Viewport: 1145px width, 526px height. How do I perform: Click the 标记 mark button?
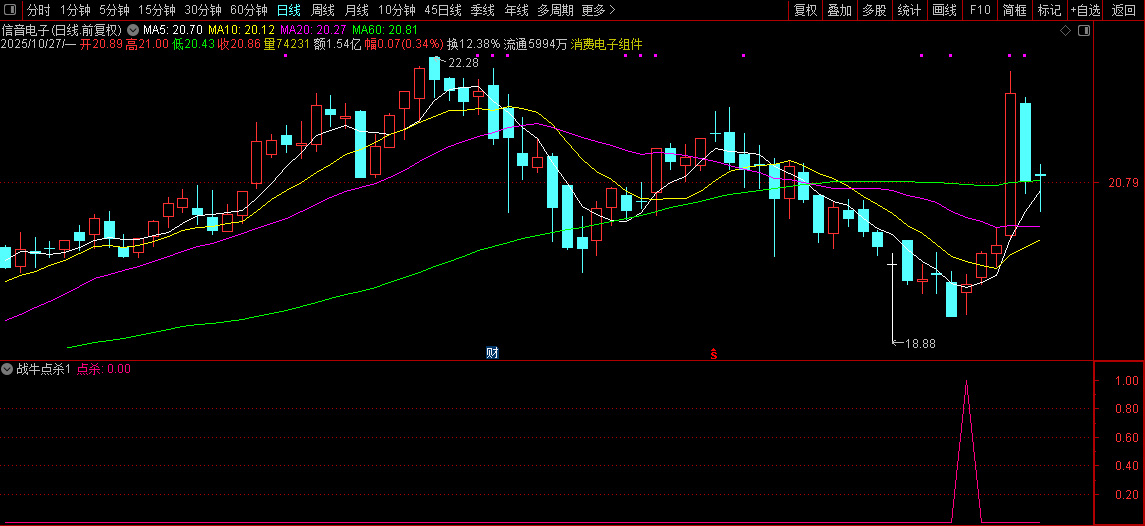pos(1049,10)
